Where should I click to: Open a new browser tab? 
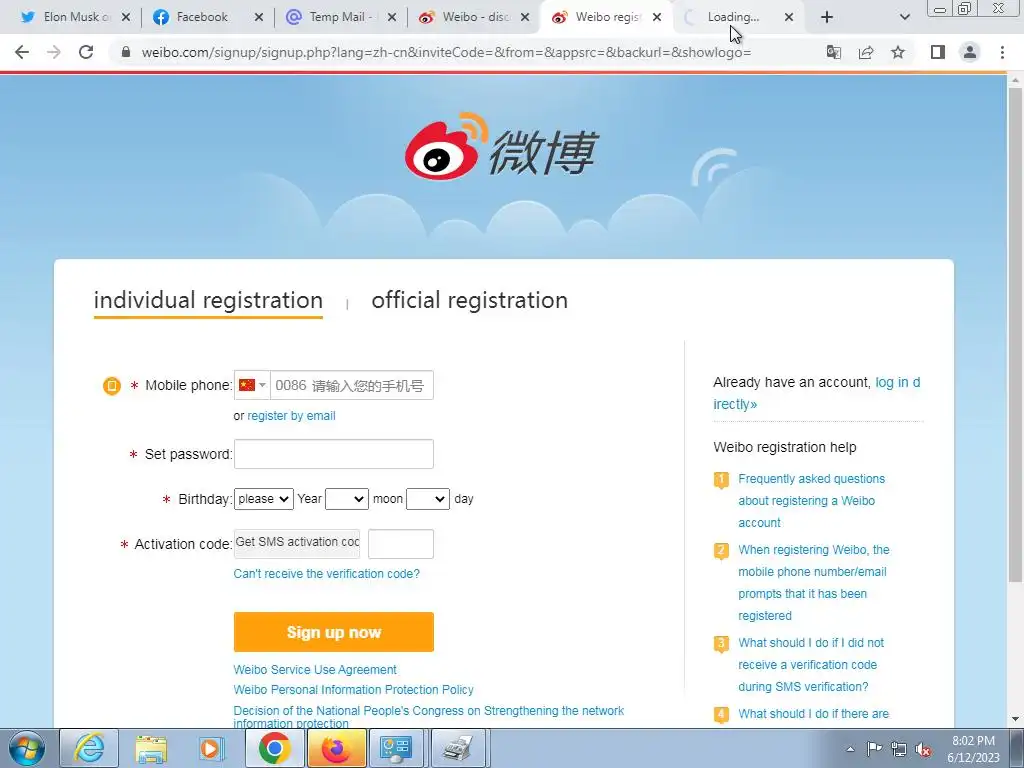(x=827, y=17)
